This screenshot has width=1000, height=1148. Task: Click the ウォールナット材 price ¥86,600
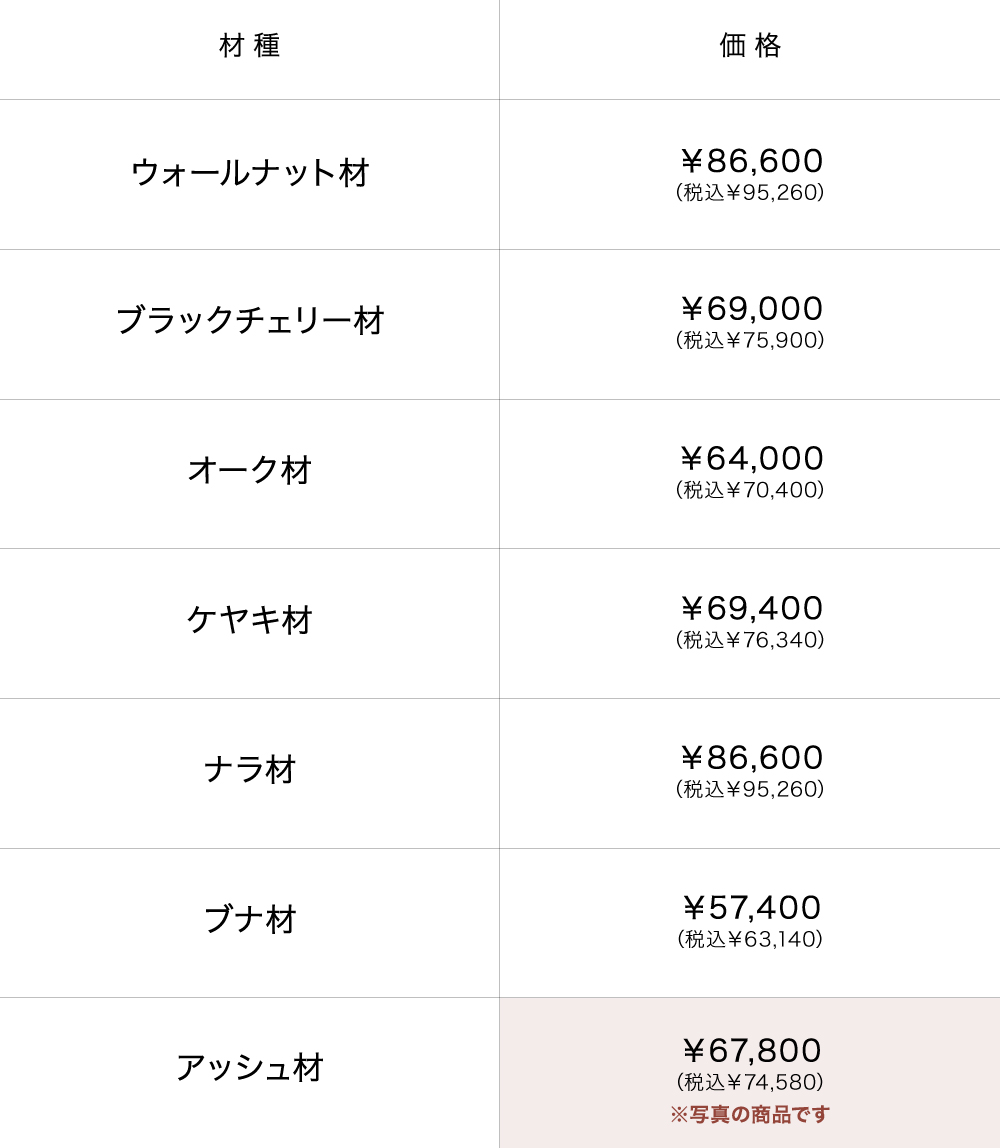751,161
